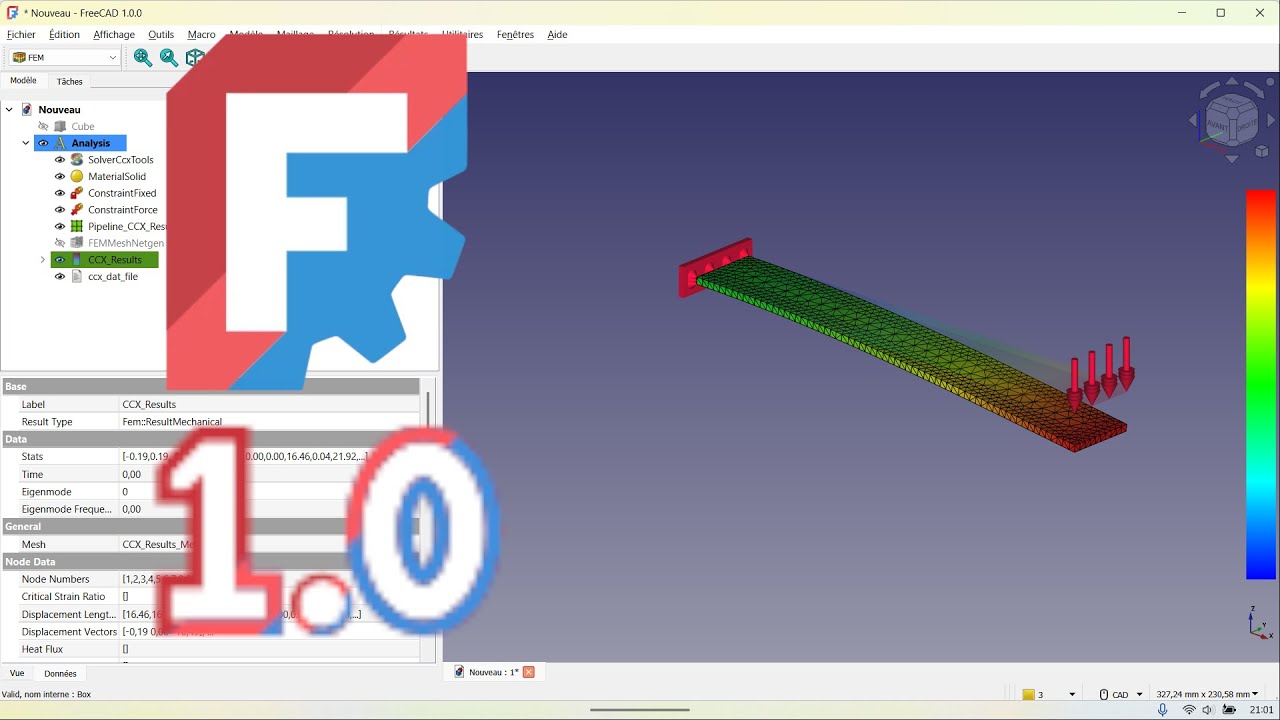Image resolution: width=1280 pixels, height=720 pixels.
Task: Click the Nouveau document icon in tree
Action: pos(27,110)
